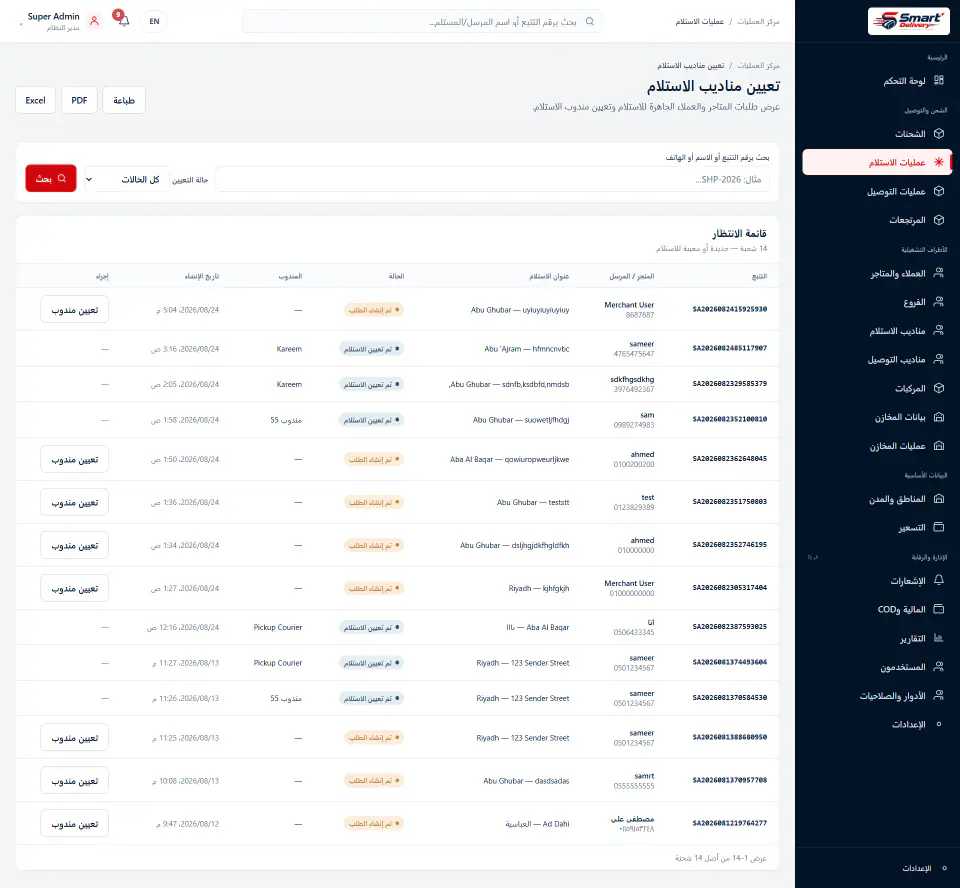
Task: Click the red بحث search button
Action: pos(51,178)
